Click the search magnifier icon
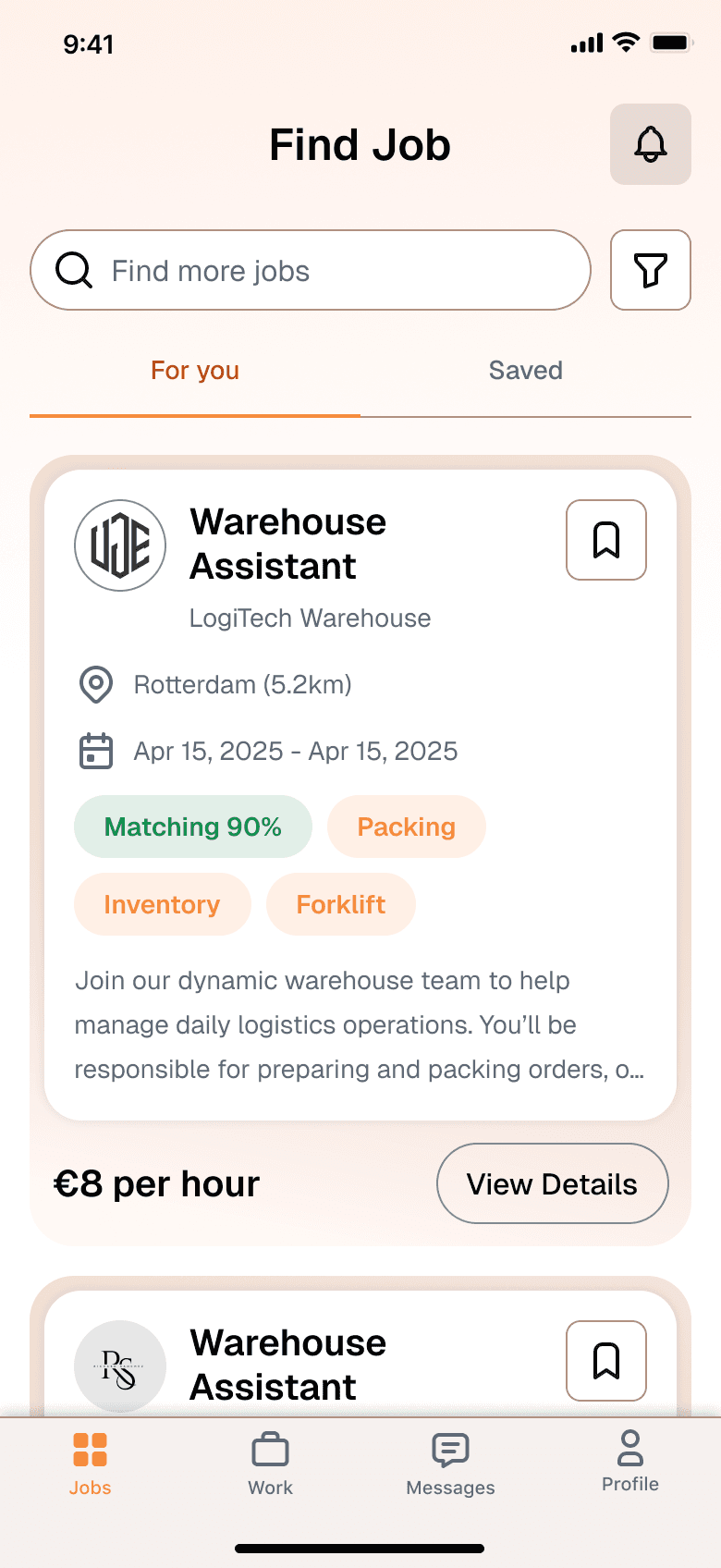Viewport: 721px width, 1568px height. 73,270
